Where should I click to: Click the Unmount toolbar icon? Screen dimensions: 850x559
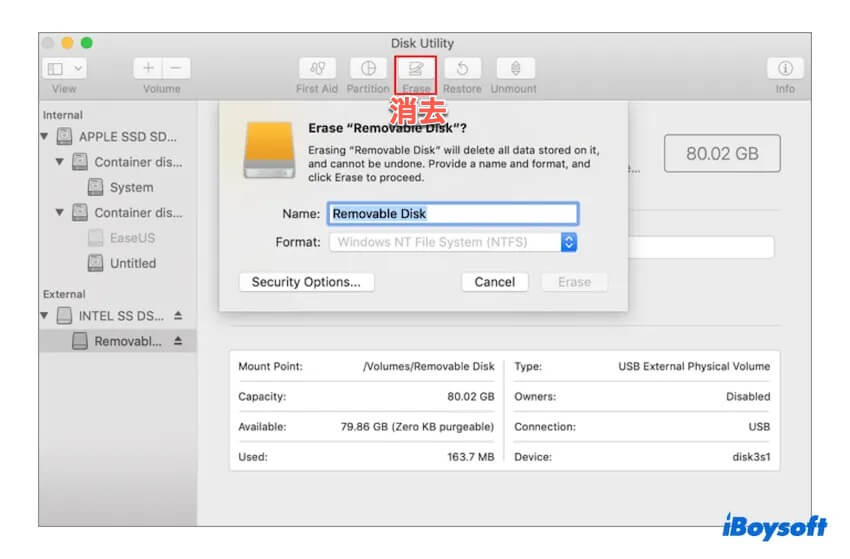[x=514, y=69]
